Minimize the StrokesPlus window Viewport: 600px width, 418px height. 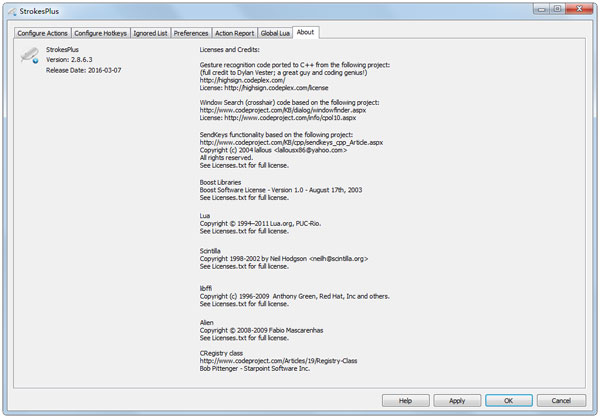pyautogui.click(x=541, y=9)
